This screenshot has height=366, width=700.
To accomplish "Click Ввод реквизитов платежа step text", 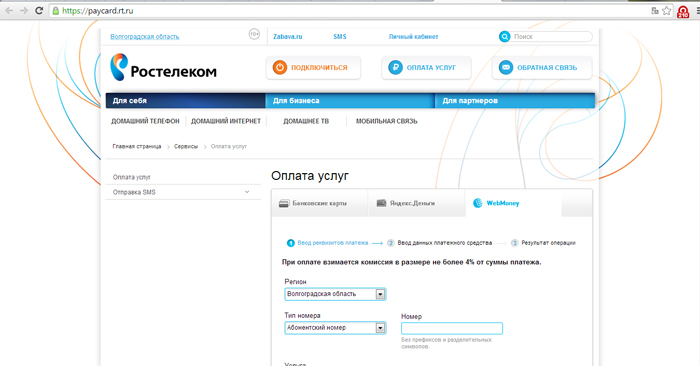I will [333, 243].
